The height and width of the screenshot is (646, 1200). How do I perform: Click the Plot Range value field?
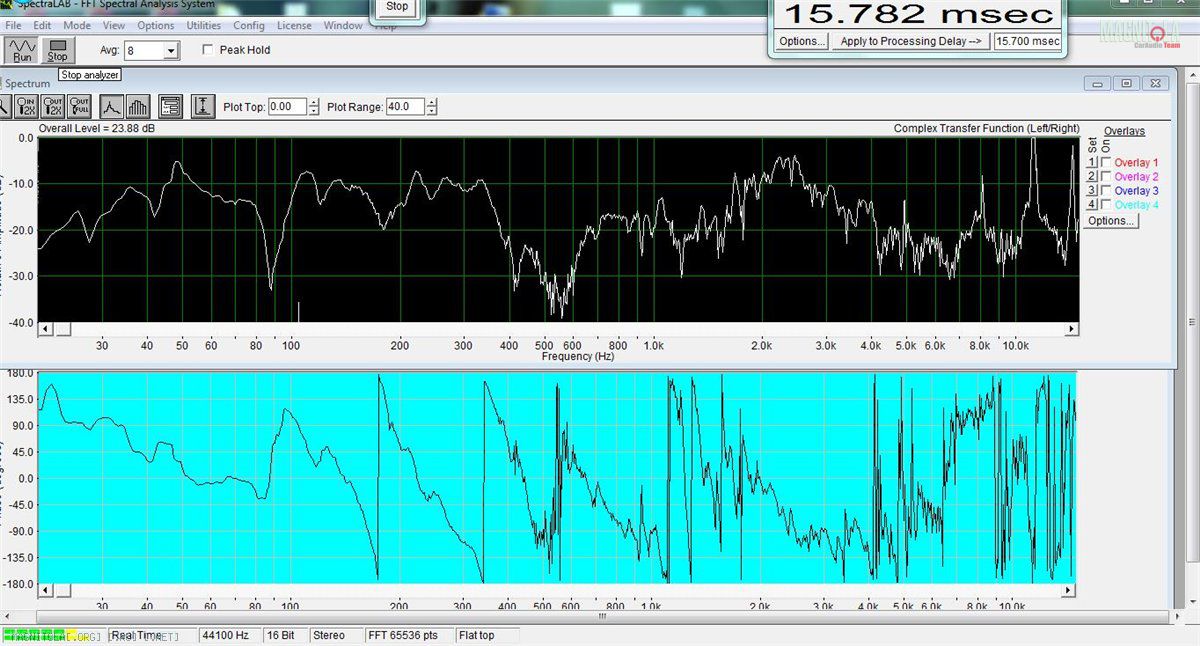coord(406,106)
